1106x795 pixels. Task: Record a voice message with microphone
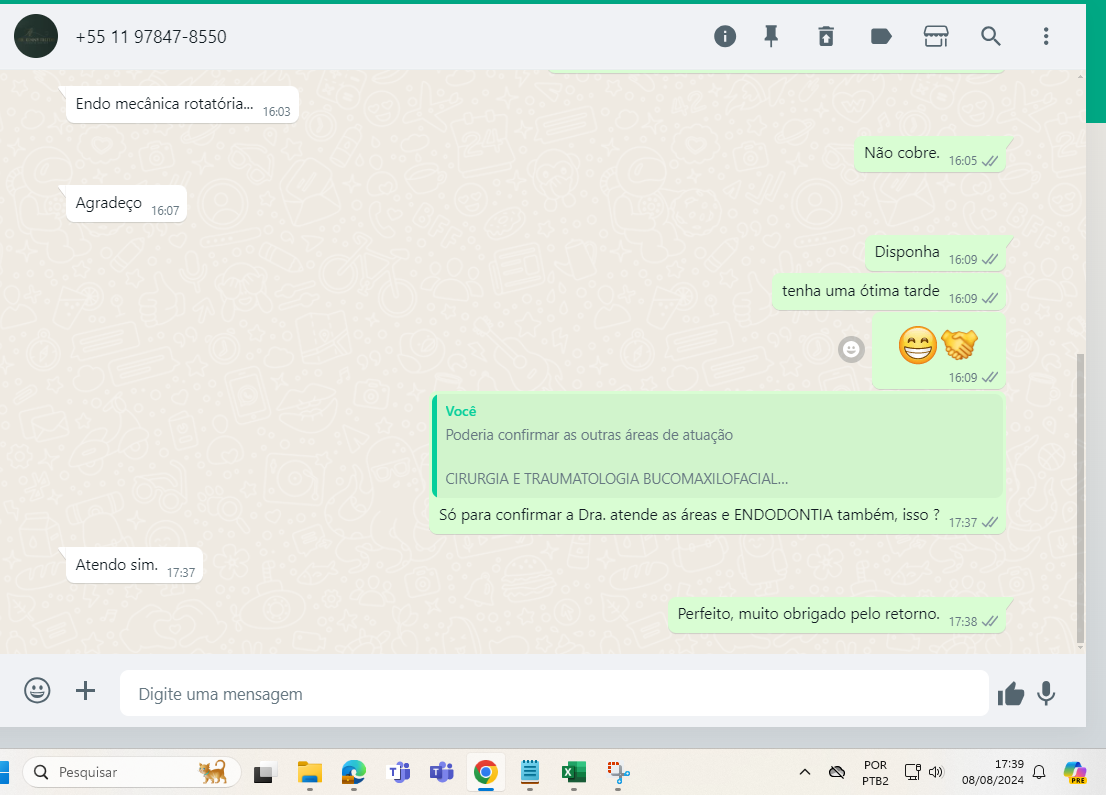[1046, 693]
